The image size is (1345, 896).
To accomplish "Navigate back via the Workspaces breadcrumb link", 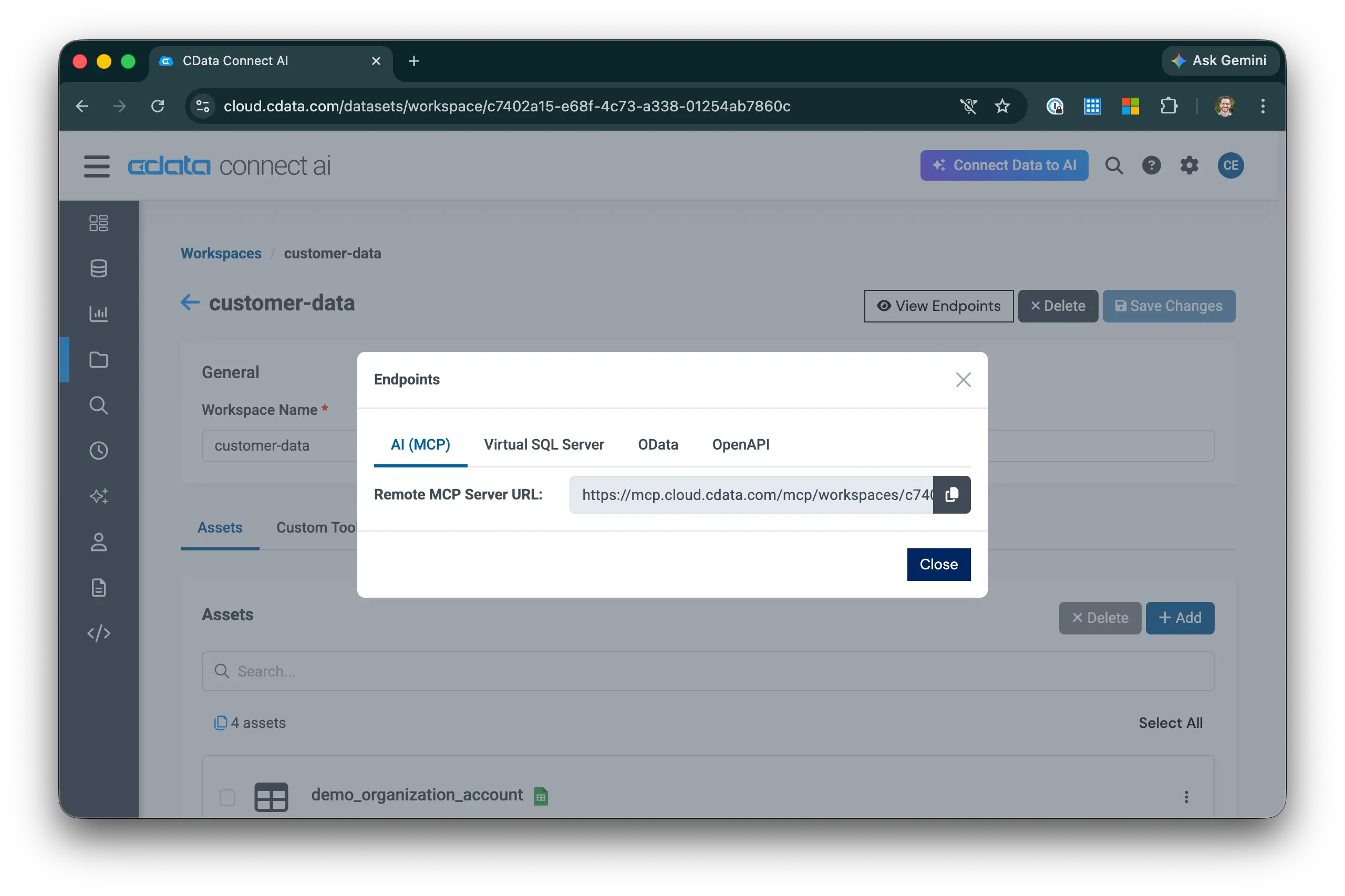I will pyautogui.click(x=221, y=253).
